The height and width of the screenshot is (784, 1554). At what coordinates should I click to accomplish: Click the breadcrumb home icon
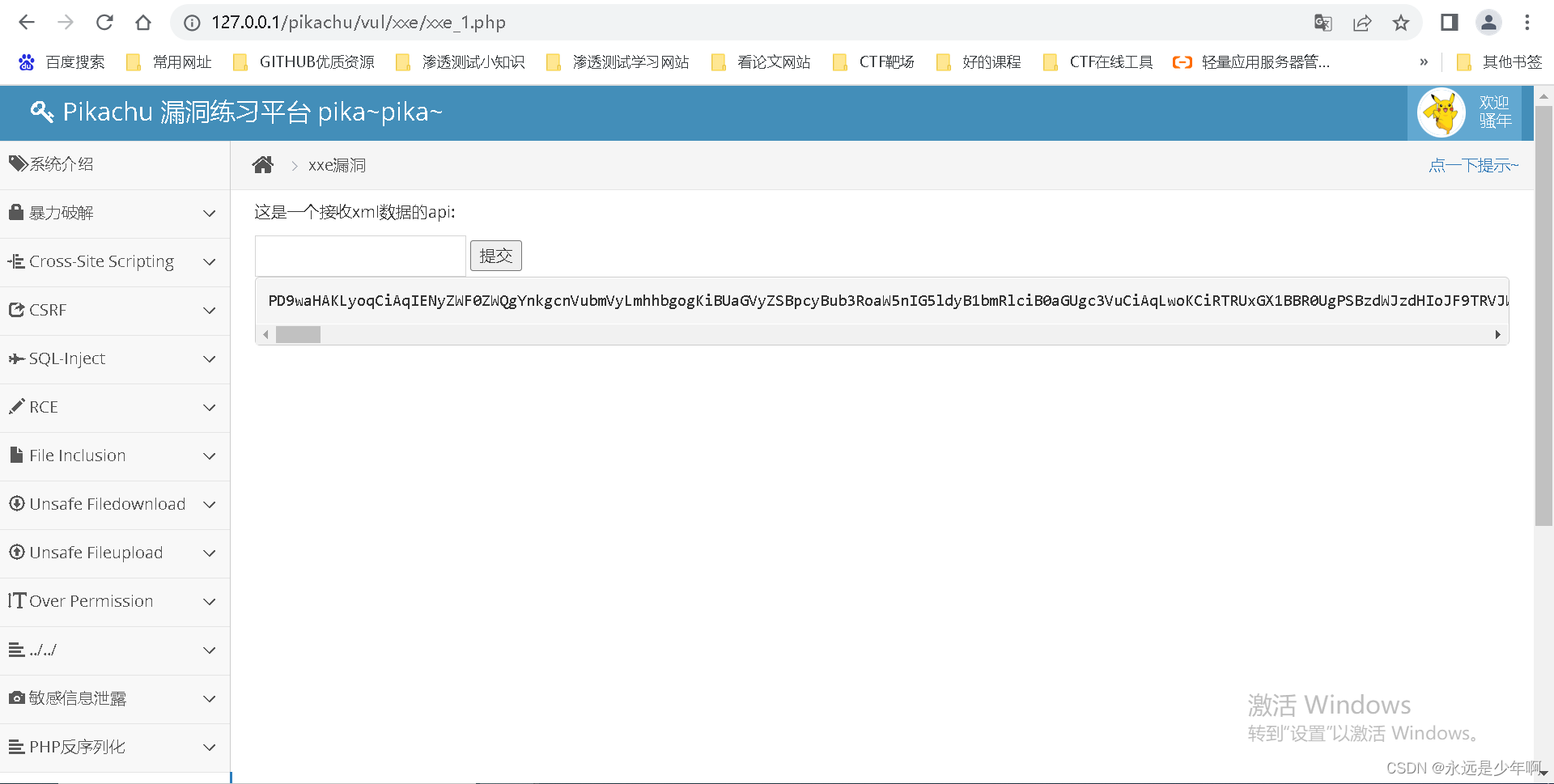(263, 165)
